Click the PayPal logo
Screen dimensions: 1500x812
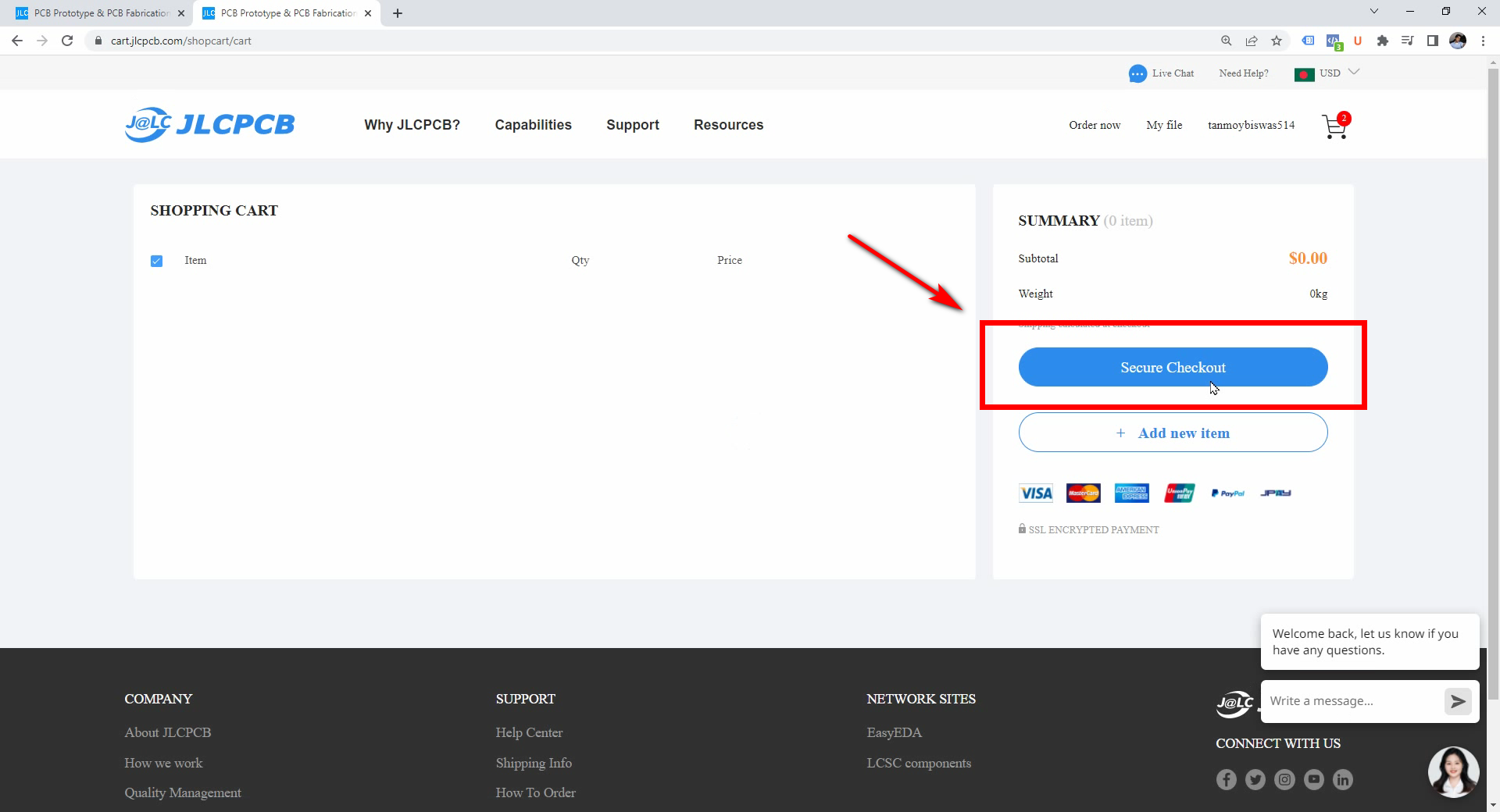1227,493
